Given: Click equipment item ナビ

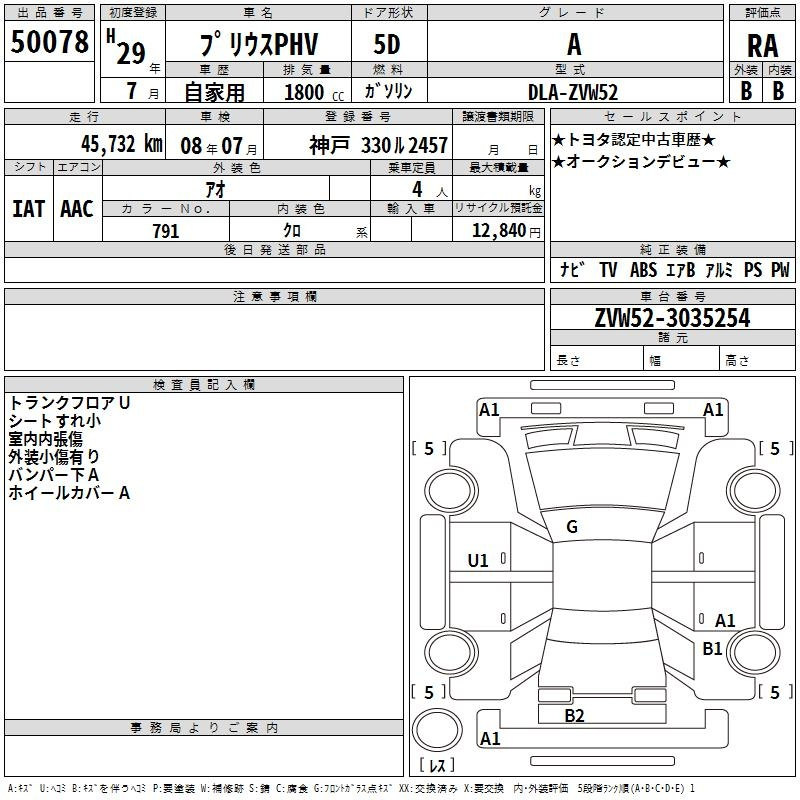Looking at the screenshot, I should click(x=572, y=269).
